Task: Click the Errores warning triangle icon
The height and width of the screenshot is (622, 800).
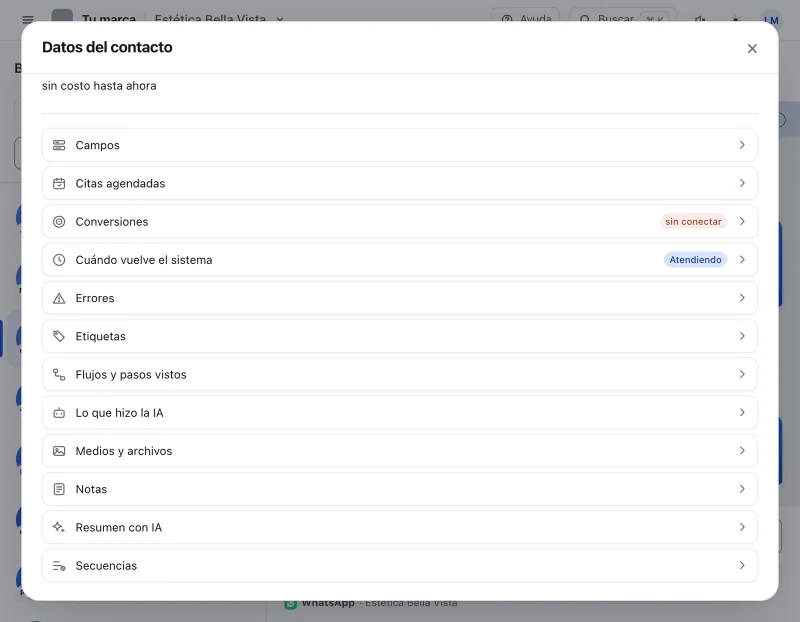Action: point(59,298)
